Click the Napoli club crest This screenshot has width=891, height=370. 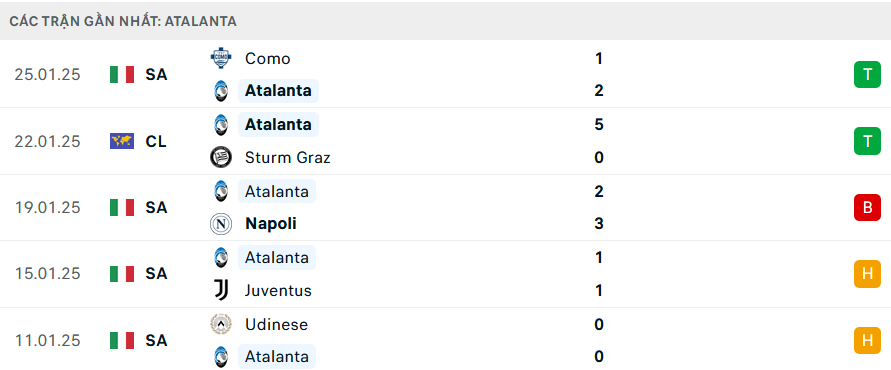[220, 224]
